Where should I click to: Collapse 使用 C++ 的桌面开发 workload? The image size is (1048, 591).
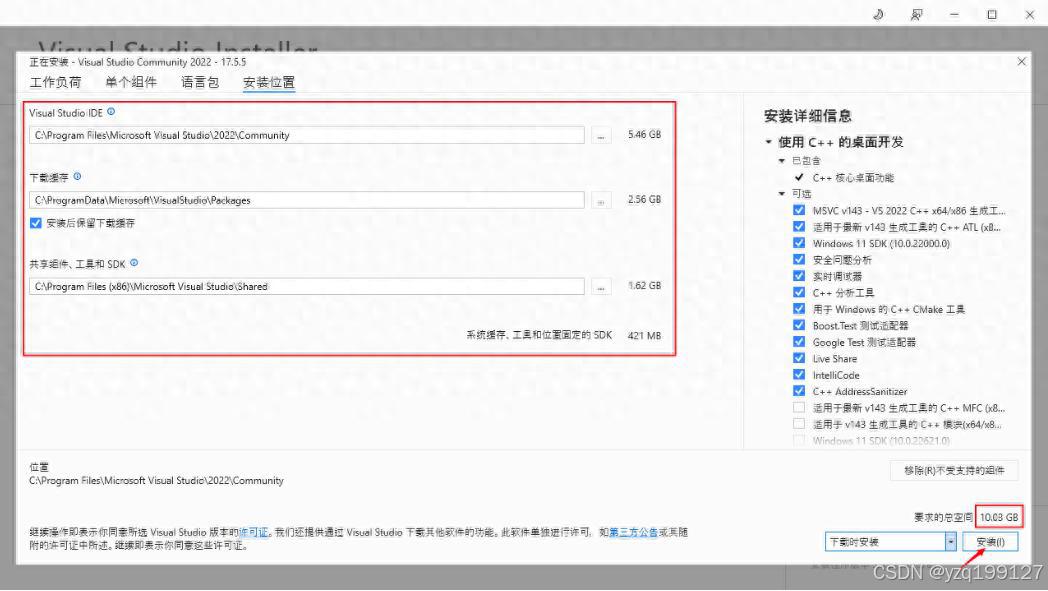pos(769,142)
